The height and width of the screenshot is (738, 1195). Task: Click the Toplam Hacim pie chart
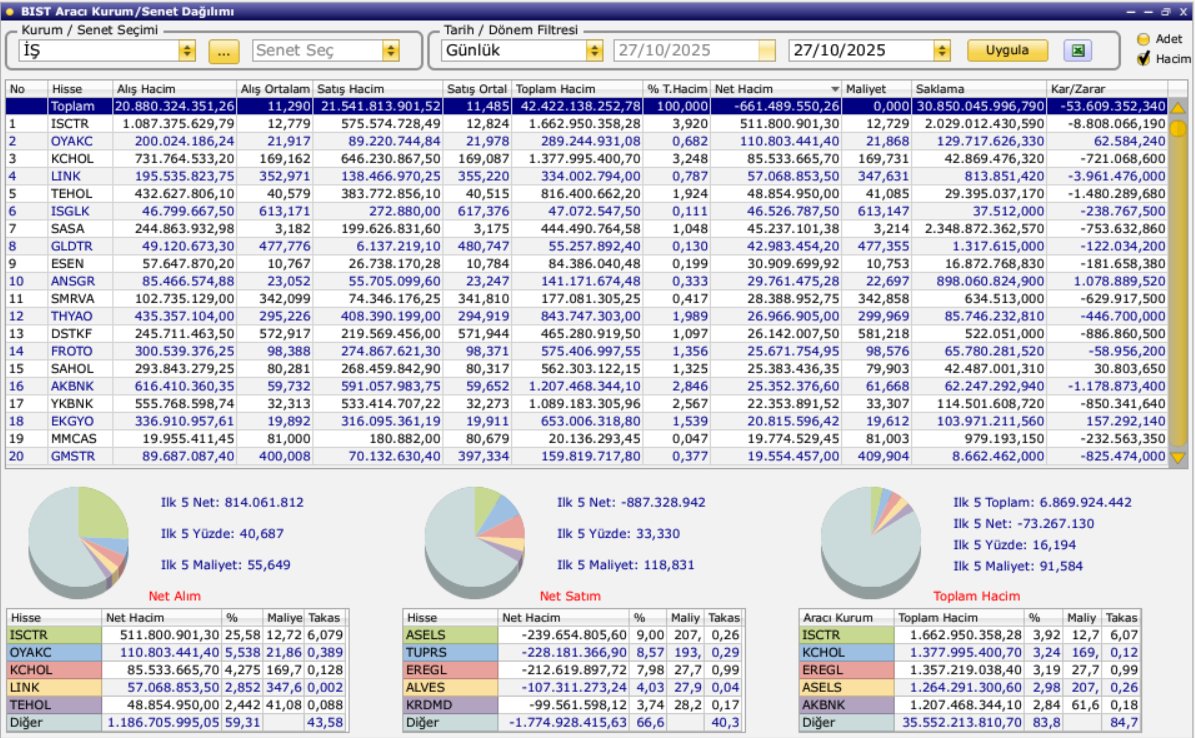(871, 542)
